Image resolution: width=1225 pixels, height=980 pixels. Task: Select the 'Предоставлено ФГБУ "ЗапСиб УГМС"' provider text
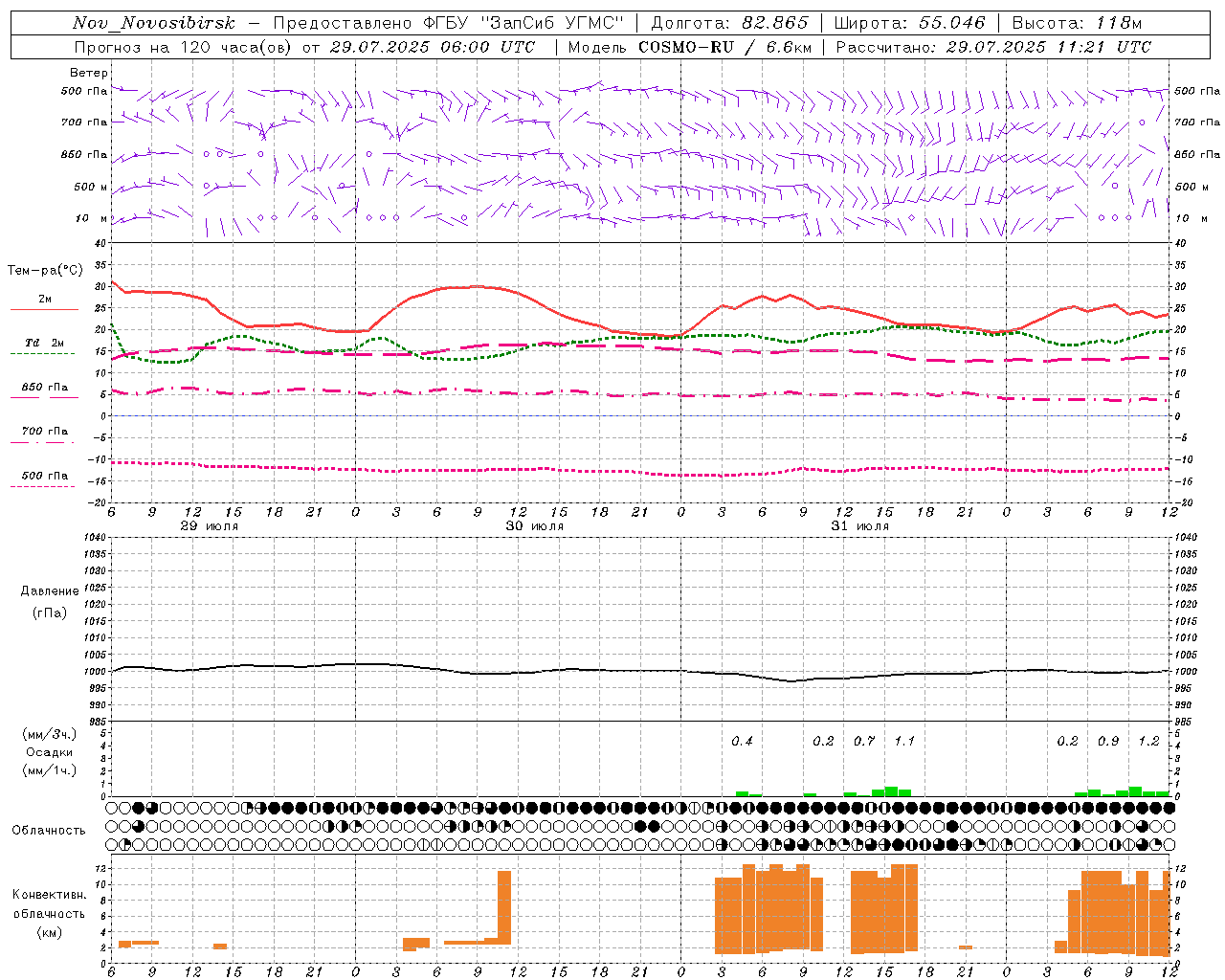(448, 23)
